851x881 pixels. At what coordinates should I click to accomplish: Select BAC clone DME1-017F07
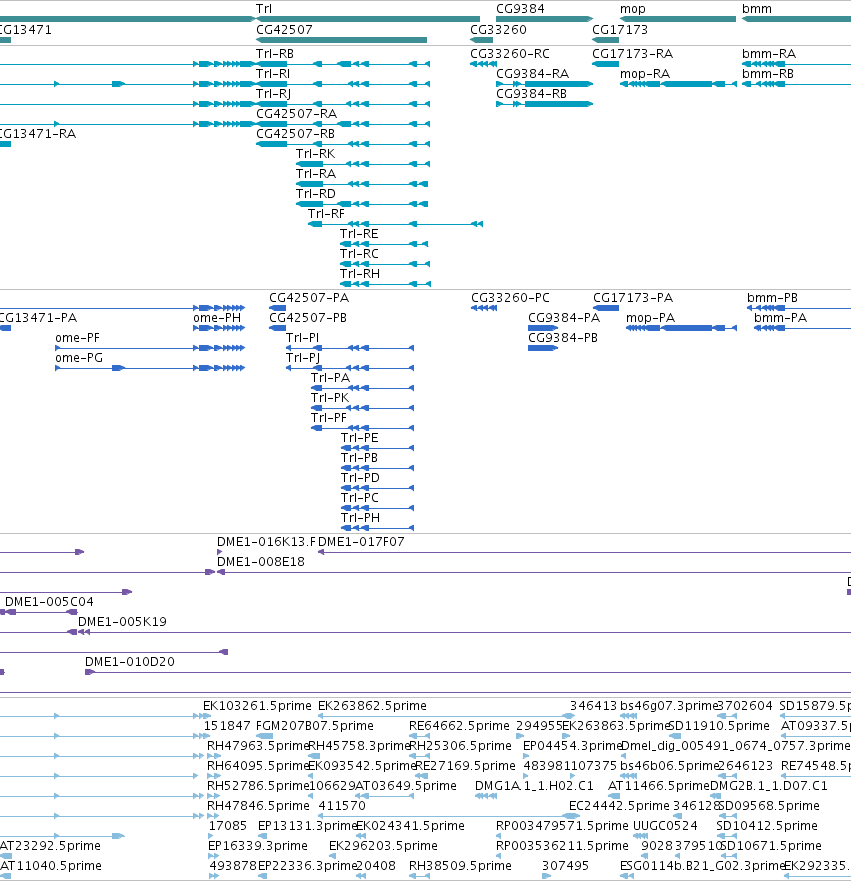(x=361, y=542)
